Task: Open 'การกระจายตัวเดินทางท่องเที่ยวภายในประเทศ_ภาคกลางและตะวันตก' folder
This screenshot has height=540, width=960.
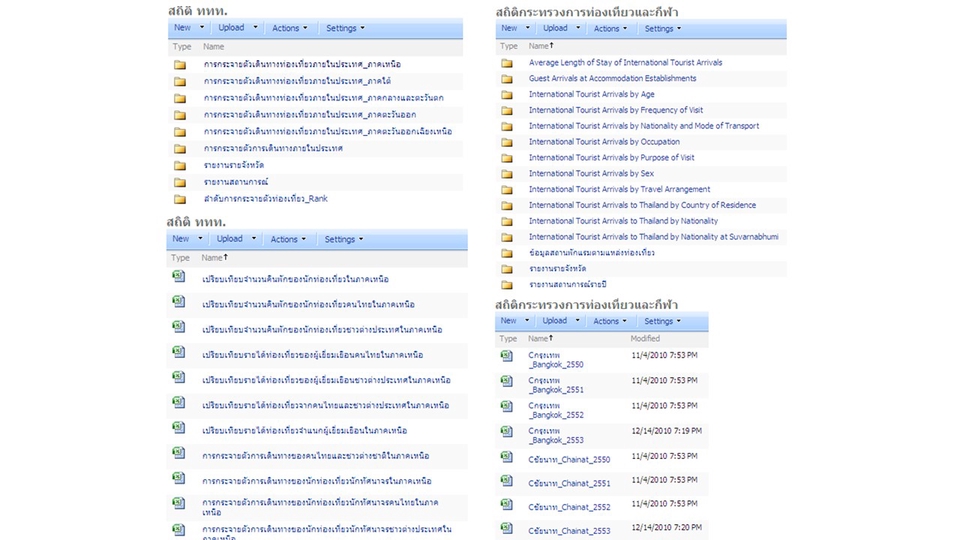Action: (323, 98)
